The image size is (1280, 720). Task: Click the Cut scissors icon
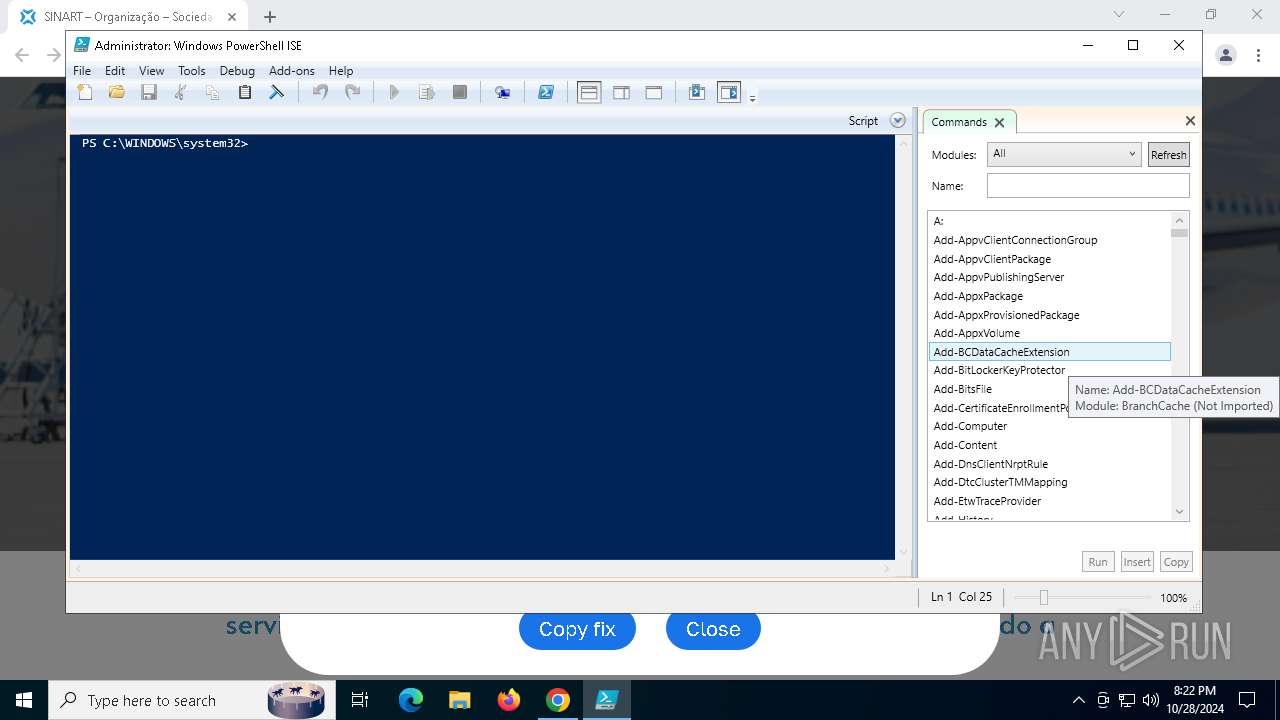(181, 92)
